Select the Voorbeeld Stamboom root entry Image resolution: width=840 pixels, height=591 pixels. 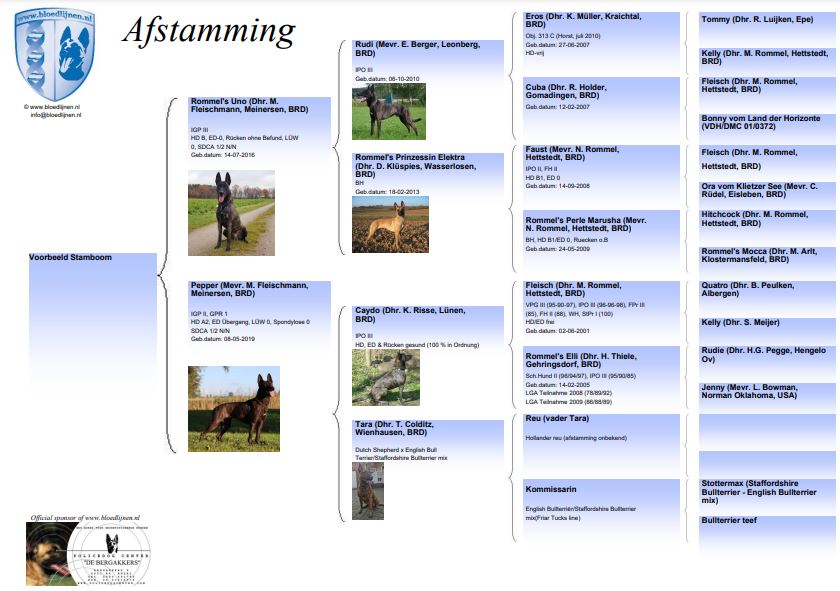pyautogui.click(x=71, y=257)
